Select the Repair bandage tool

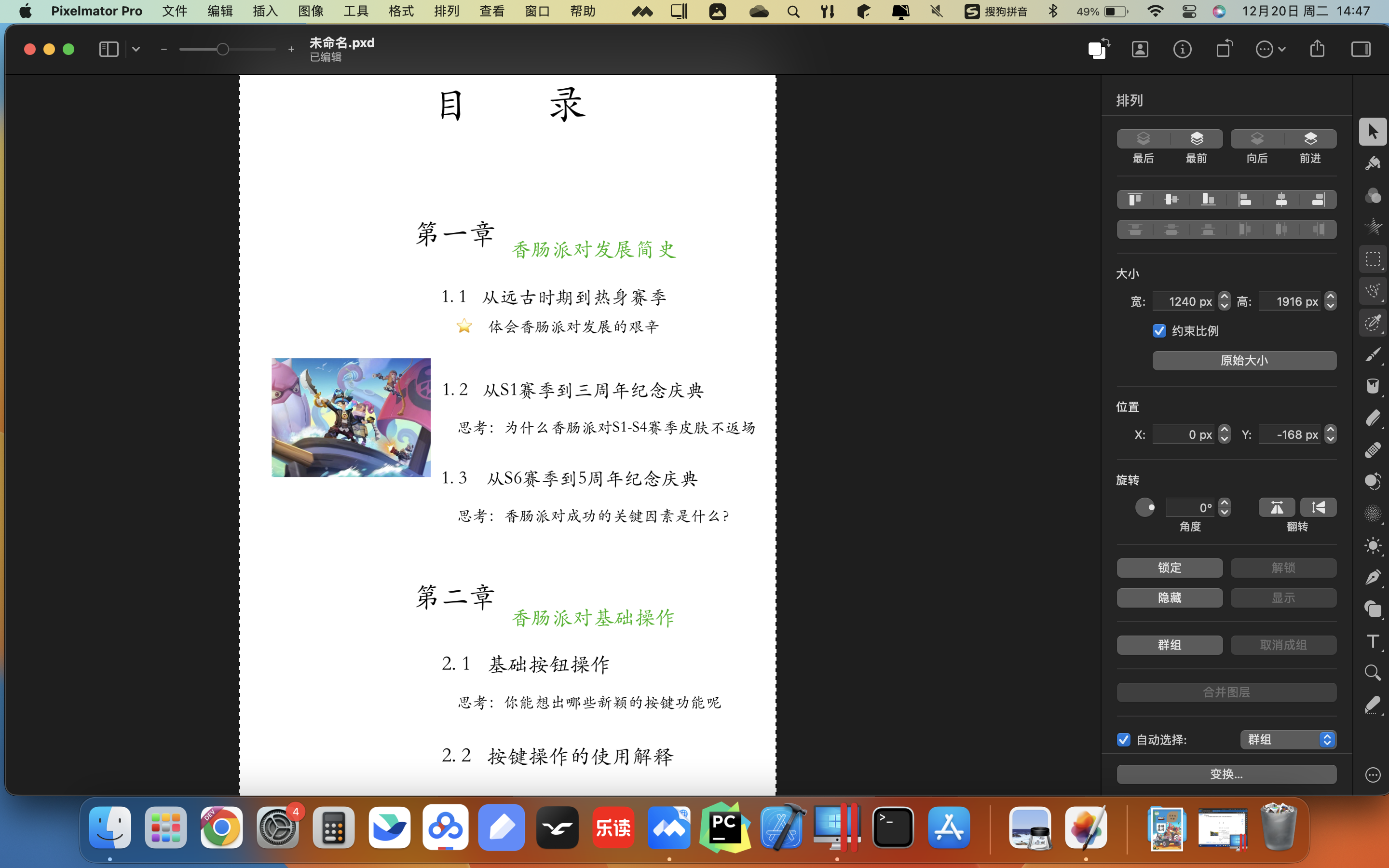1372,449
